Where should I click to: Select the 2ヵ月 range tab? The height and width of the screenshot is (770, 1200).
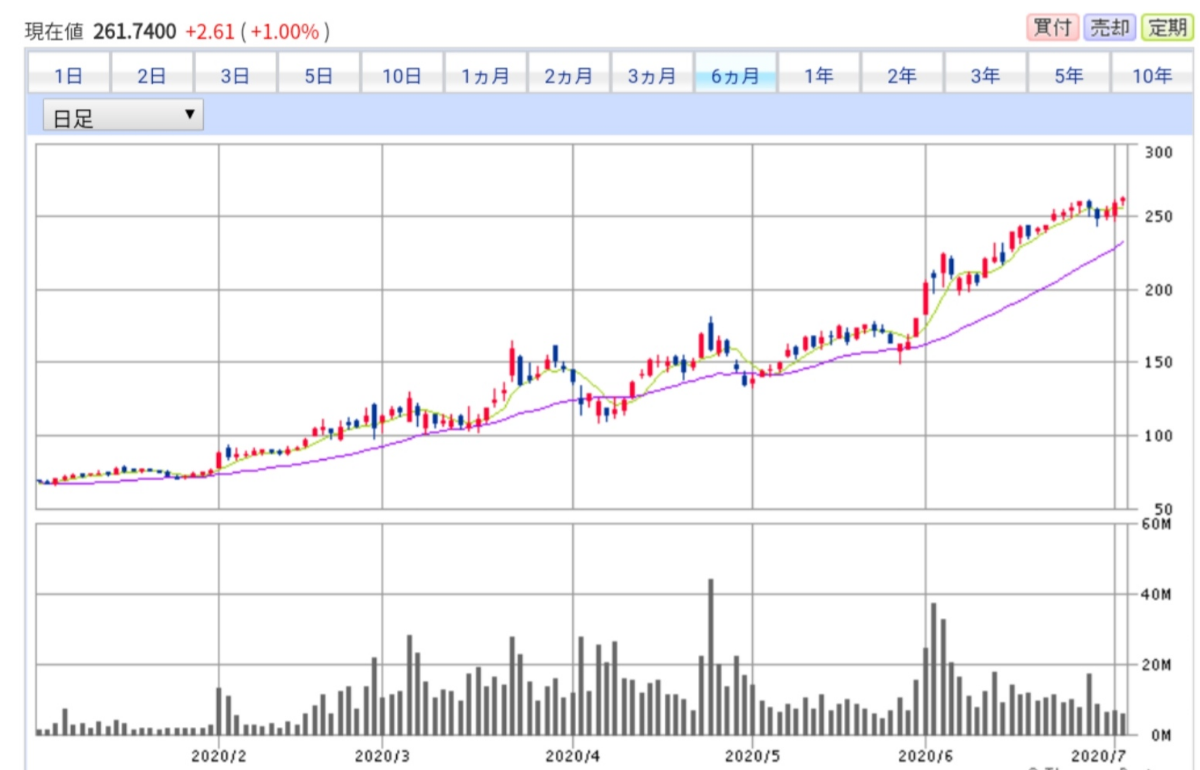pyautogui.click(x=568, y=76)
